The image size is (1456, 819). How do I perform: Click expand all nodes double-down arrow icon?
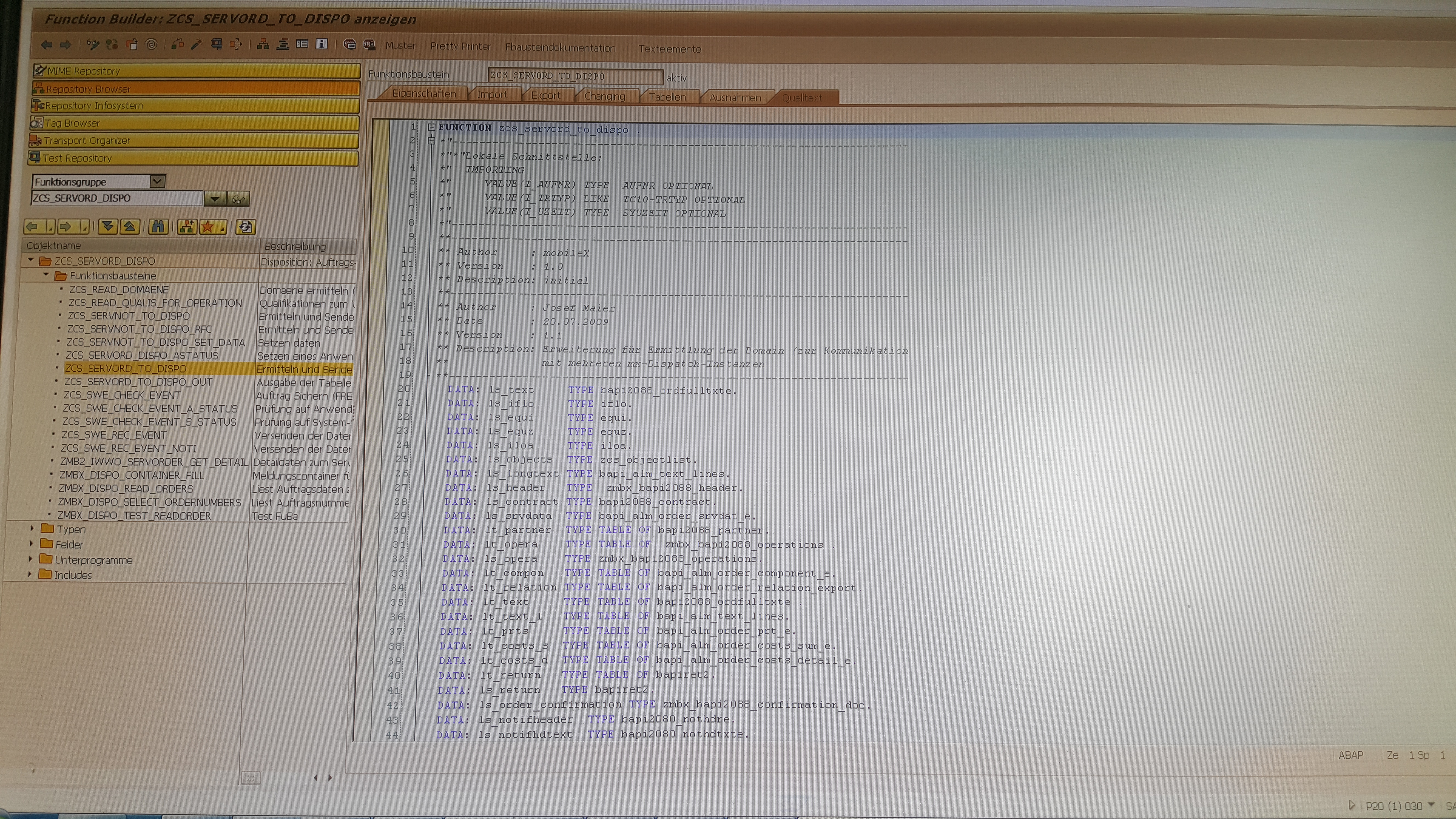[107, 227]
